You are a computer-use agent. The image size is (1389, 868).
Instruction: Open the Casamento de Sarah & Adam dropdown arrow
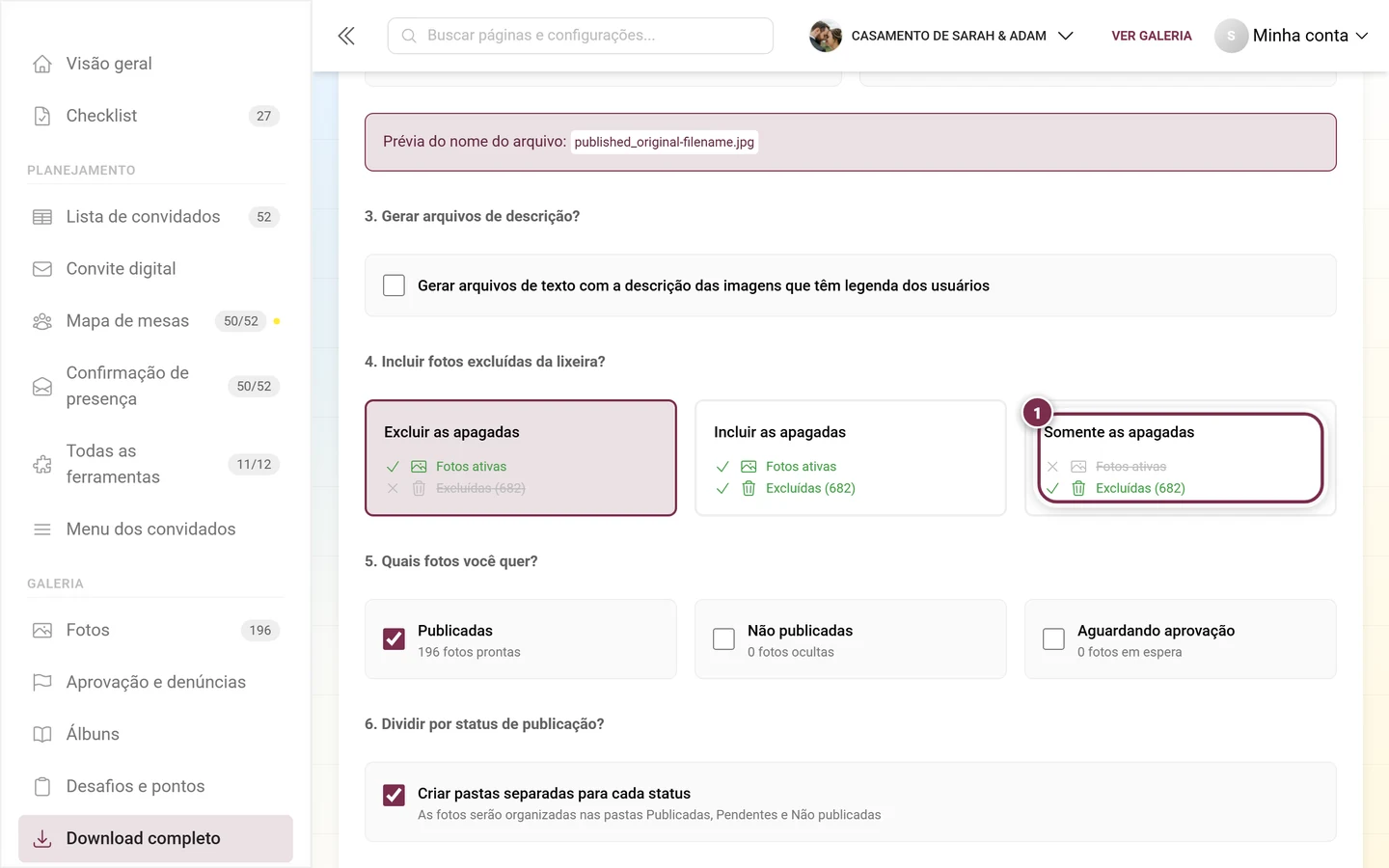[1066, 36]
